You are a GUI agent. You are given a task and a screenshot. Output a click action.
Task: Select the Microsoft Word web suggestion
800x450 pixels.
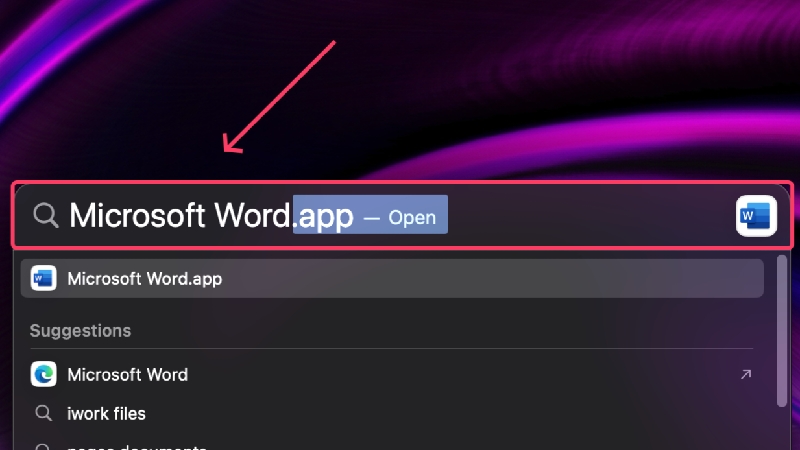coord(392,374)
